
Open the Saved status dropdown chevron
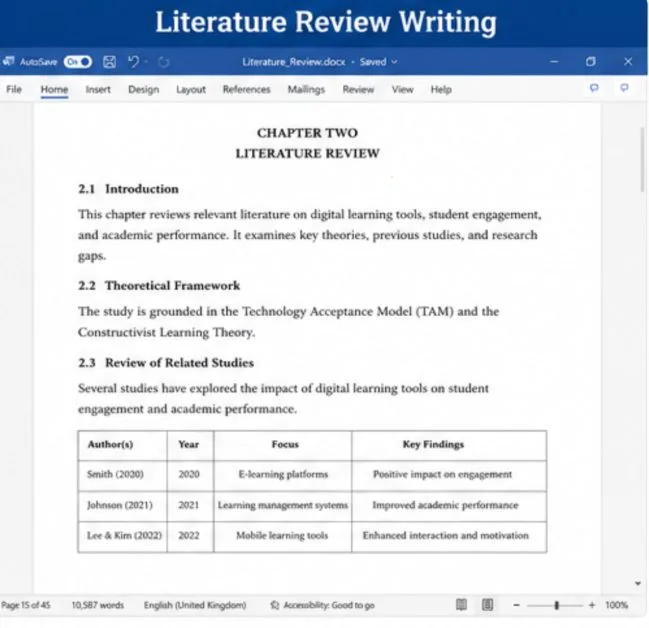394,62
